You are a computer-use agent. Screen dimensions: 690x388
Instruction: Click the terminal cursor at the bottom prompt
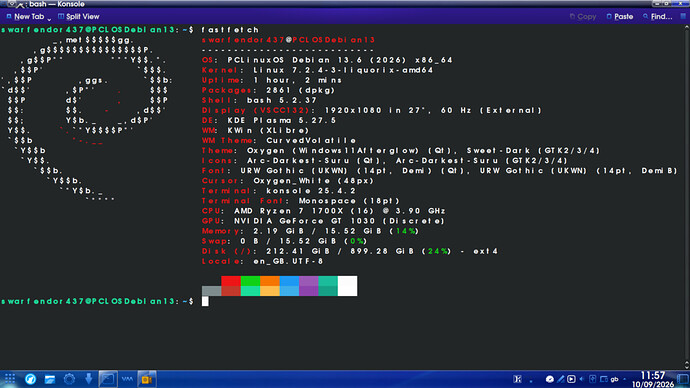click(x=205, y=301)
